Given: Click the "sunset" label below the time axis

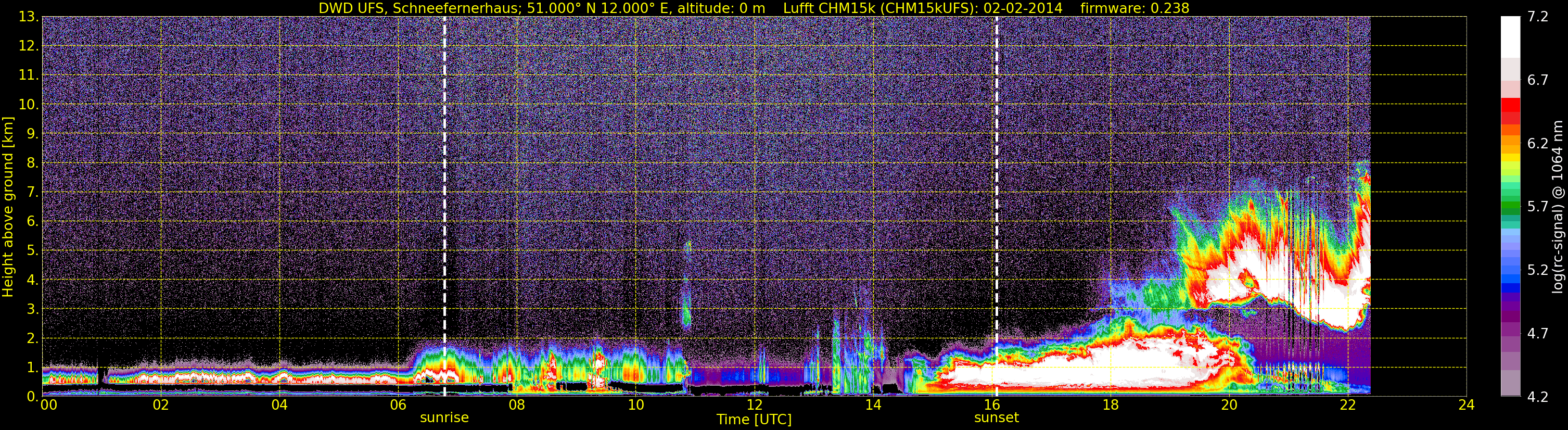Looking at the screenshot, I should pos(997,417).
